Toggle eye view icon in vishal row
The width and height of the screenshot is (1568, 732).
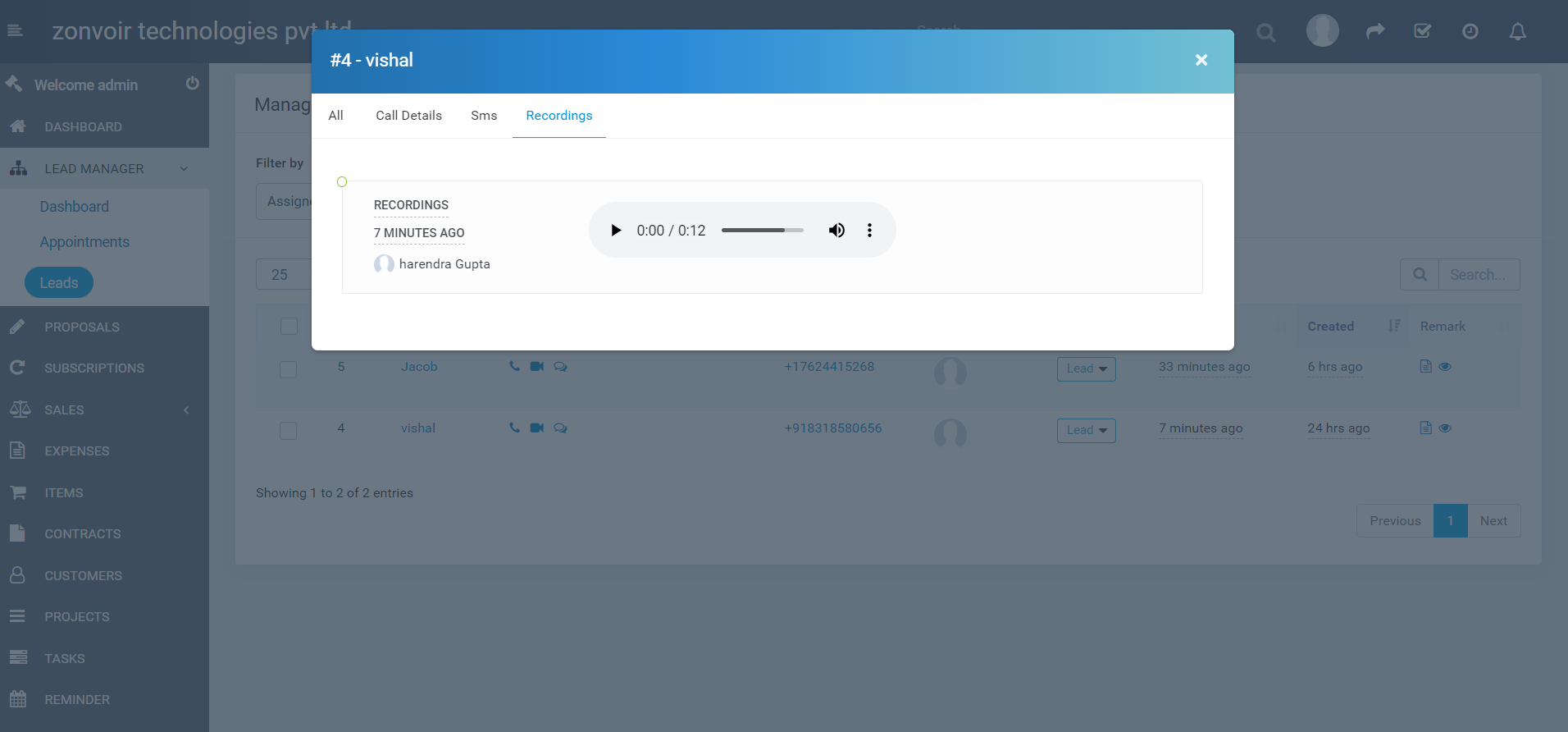[x=1445, y=428]
